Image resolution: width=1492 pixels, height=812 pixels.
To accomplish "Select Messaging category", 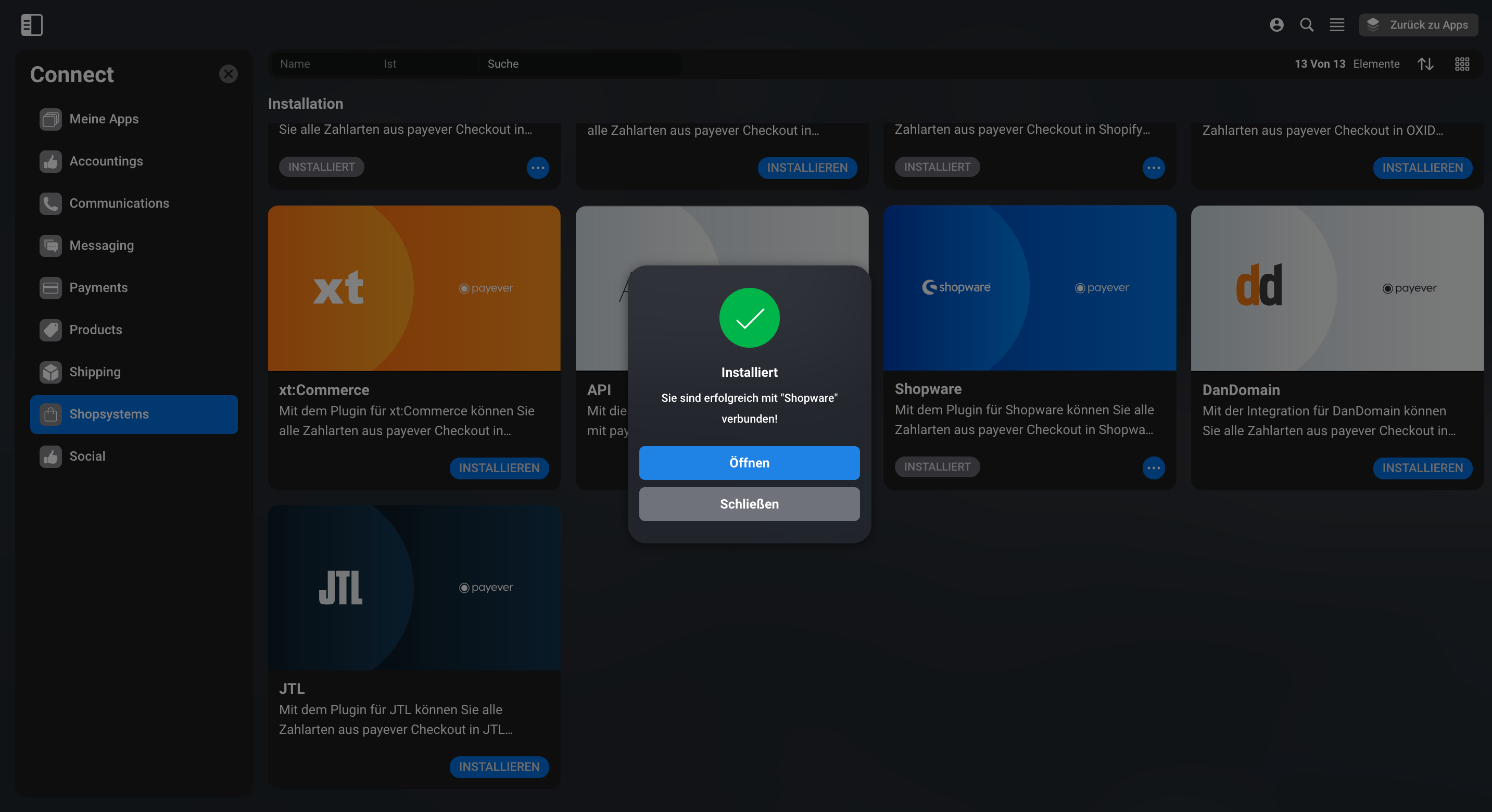I will (x=134, y=246).
